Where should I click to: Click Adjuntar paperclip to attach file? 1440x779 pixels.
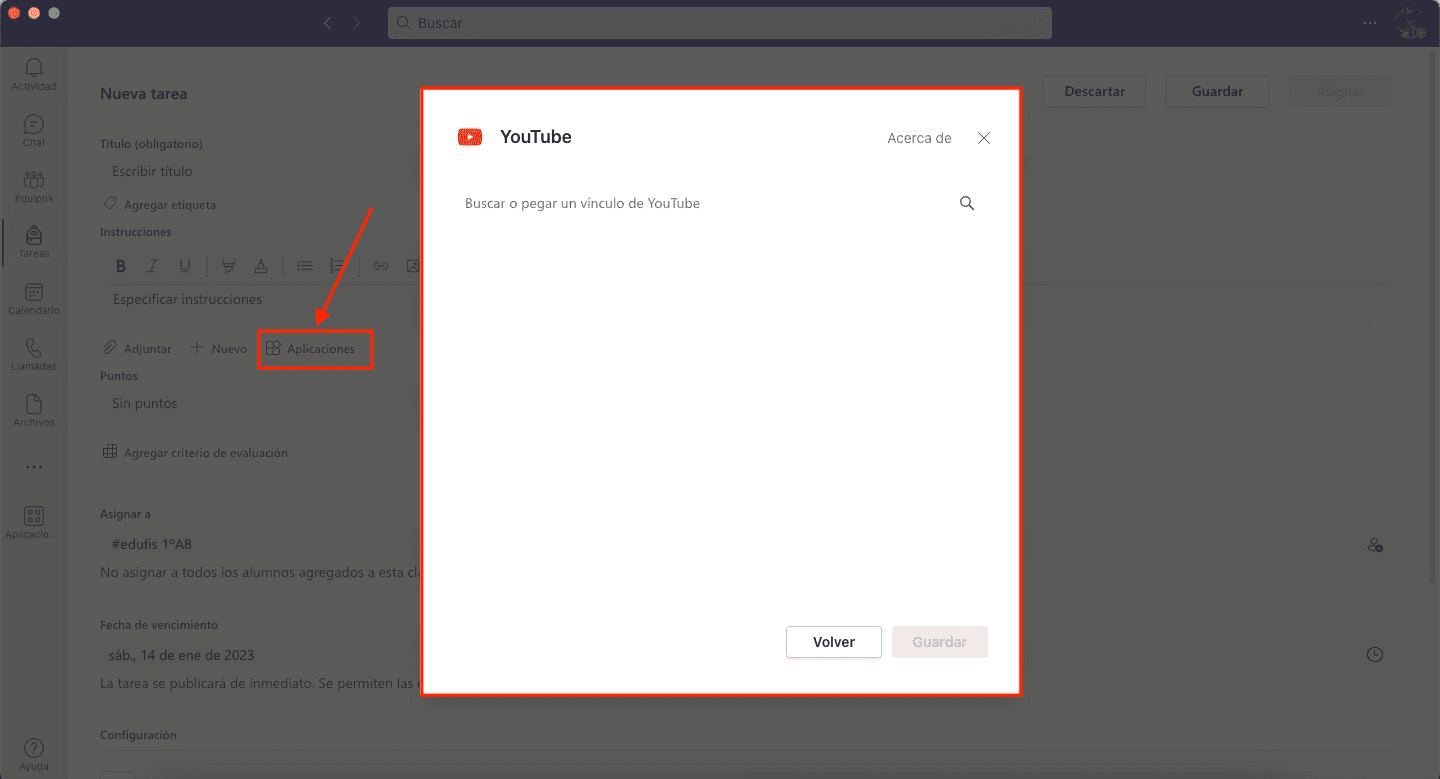138,349
